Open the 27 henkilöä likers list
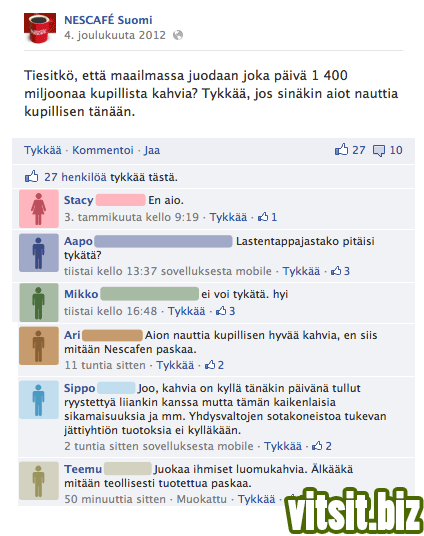 tap(75, 177)
